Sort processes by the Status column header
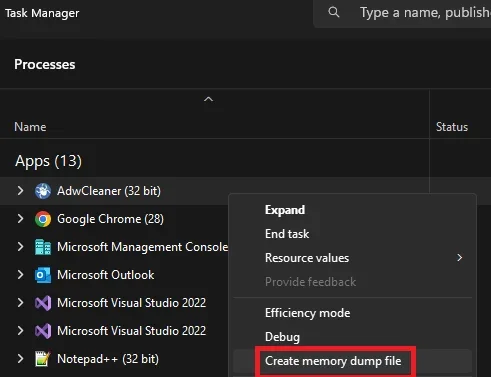This screenshot has width=491, height=377. pyautogui.click(x=452, y=127)
